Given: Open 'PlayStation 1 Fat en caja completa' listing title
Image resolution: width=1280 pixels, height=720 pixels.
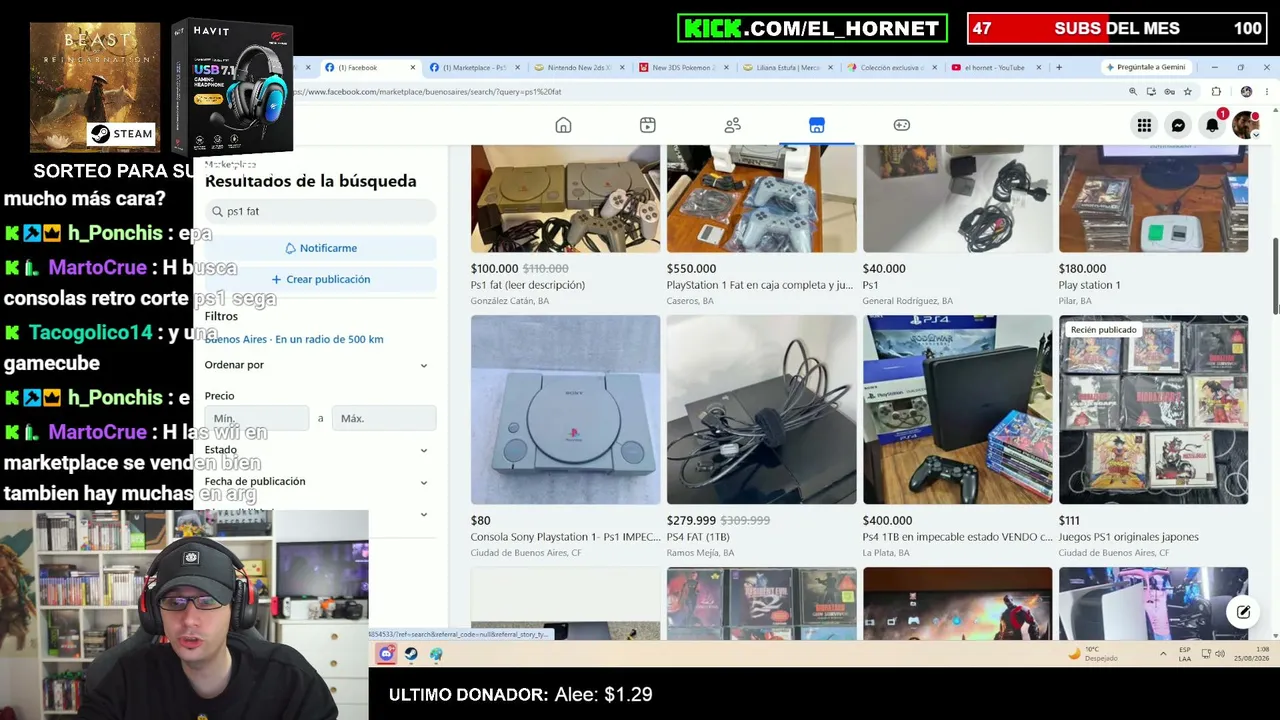Looking at the screenshot, I should [x=760, y=285].
